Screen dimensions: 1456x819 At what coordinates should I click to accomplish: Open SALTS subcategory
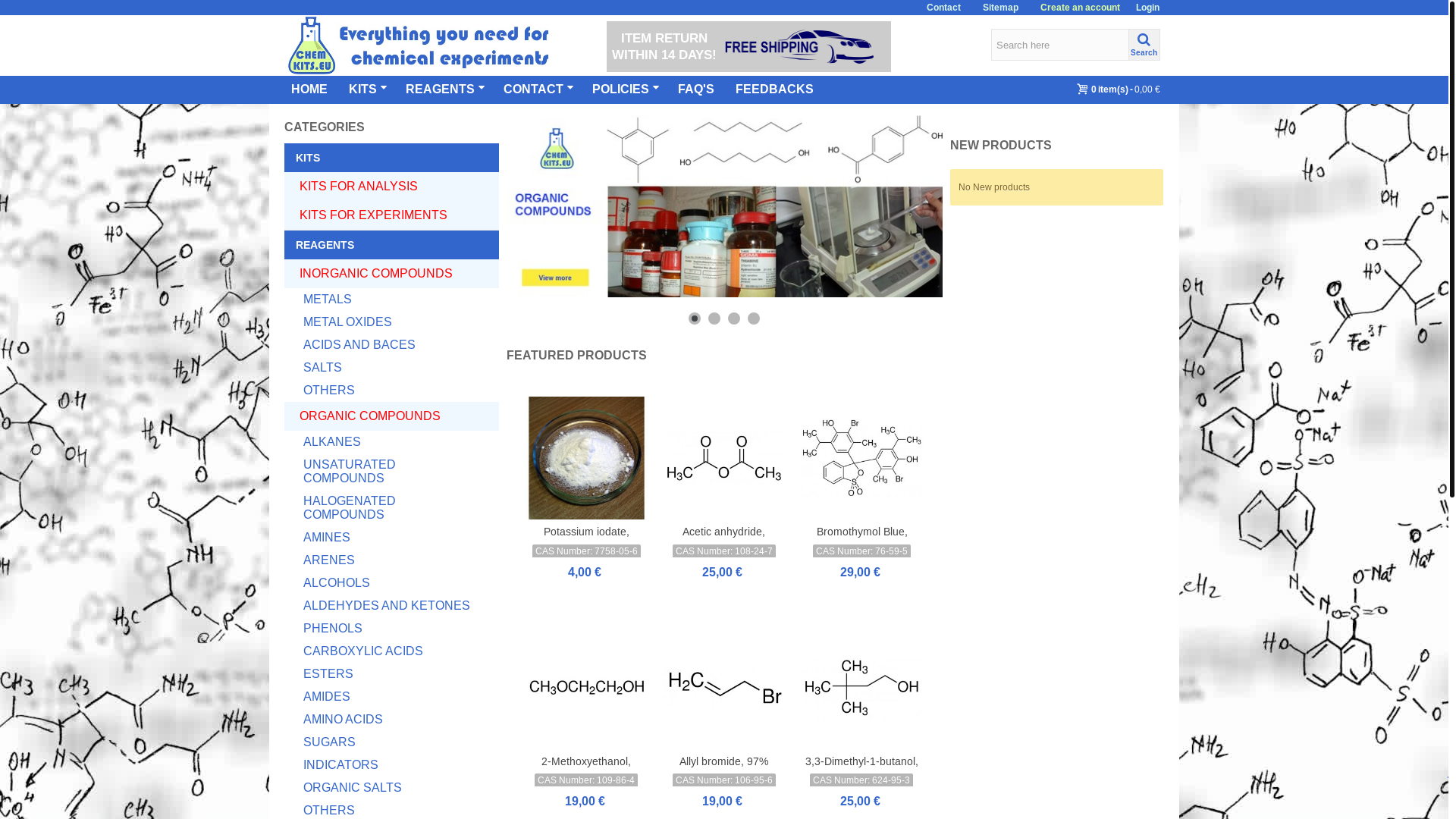pos(322,368)
